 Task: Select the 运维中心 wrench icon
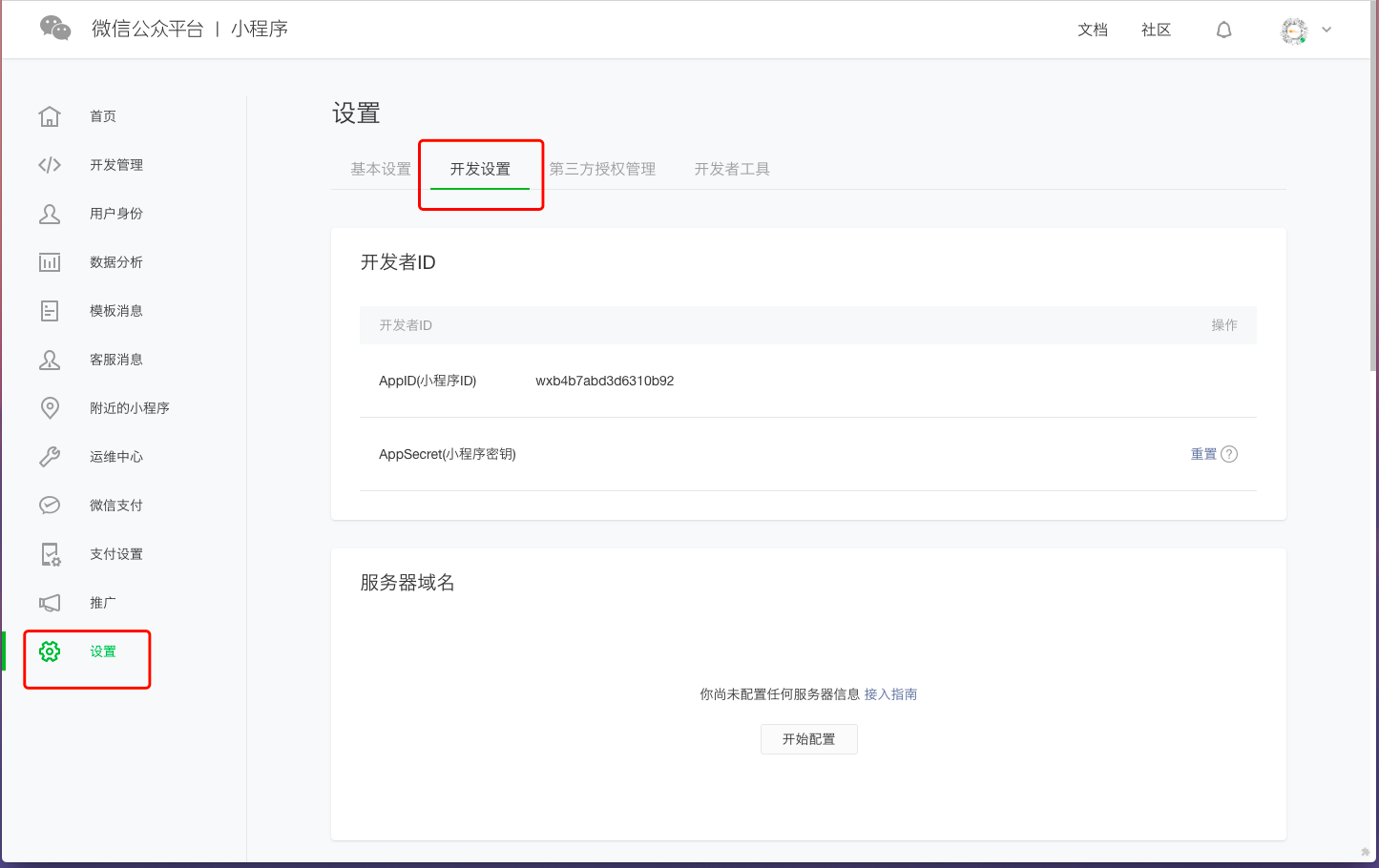50,456
